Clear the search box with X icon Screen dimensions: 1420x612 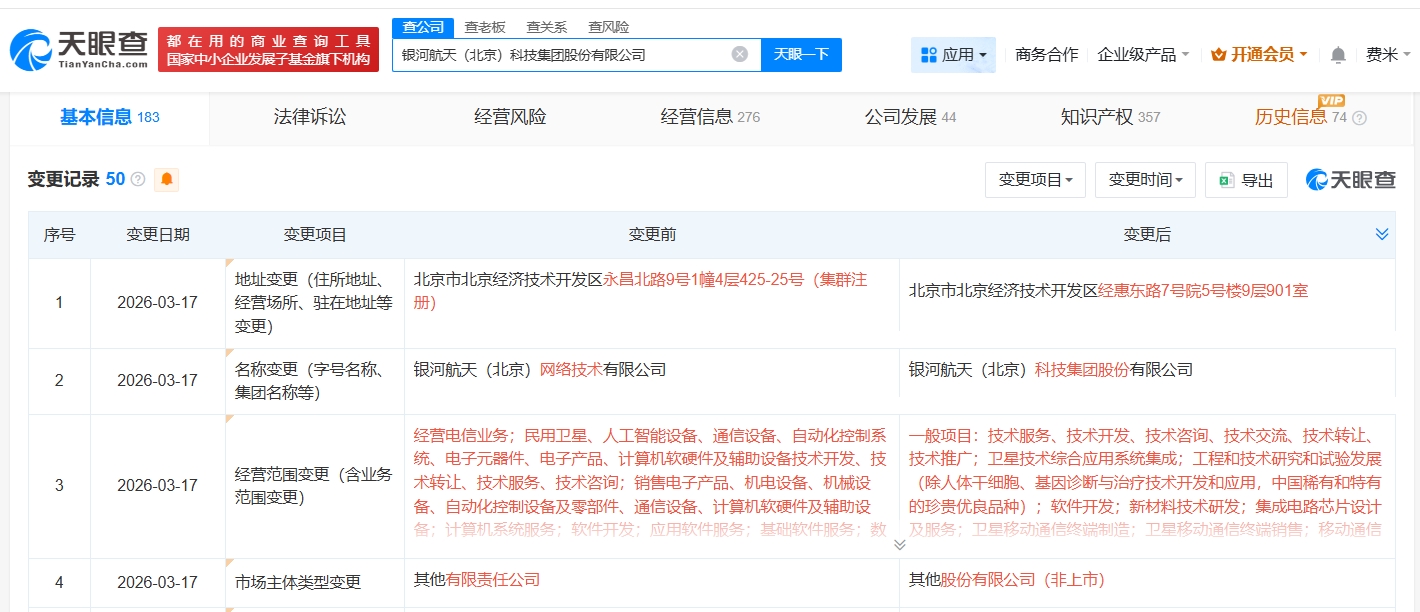tap(740, 54)
